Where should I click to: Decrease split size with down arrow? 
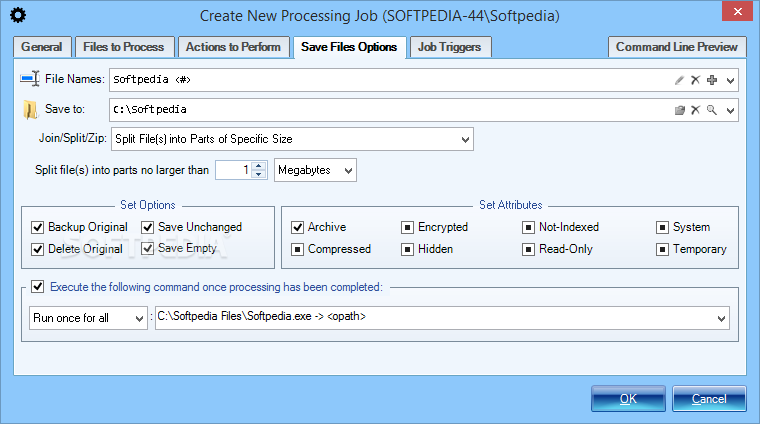click(x=259, y=174)
